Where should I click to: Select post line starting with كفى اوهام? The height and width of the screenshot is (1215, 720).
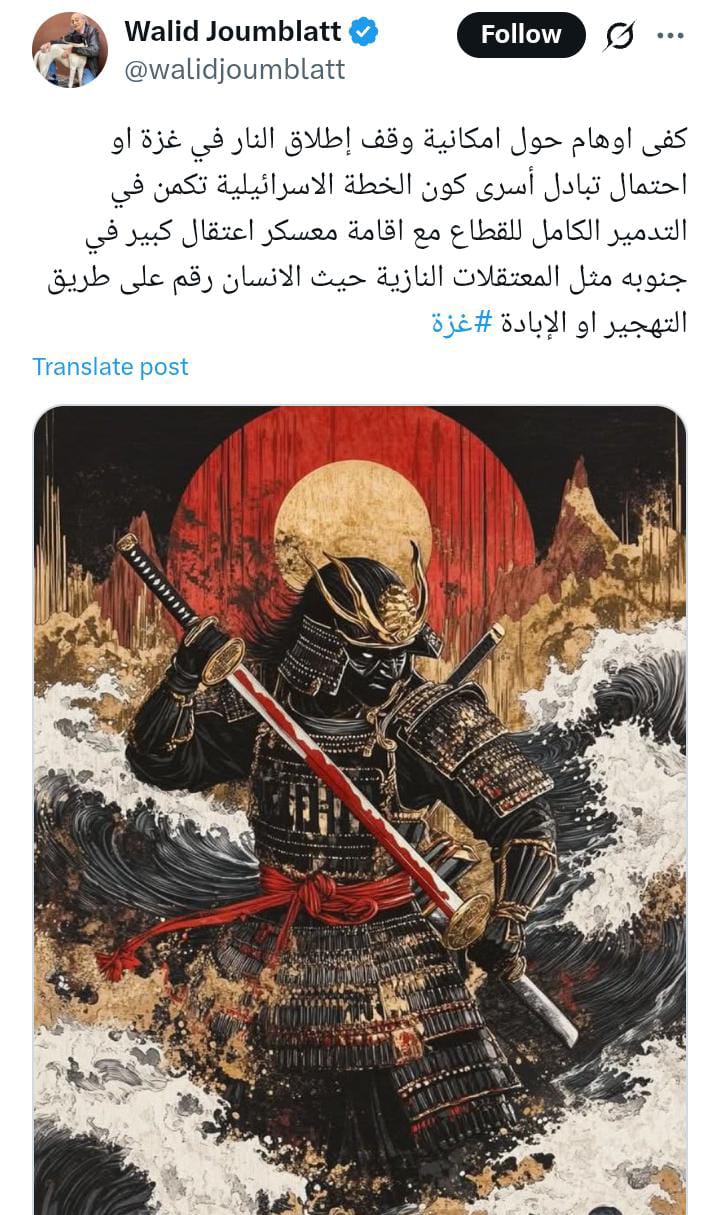click(400, 140)
